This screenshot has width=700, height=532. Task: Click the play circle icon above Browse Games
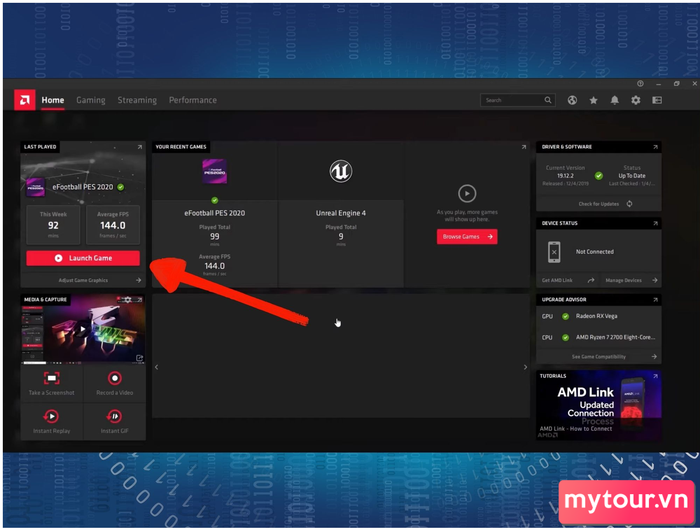coord(467,194)
